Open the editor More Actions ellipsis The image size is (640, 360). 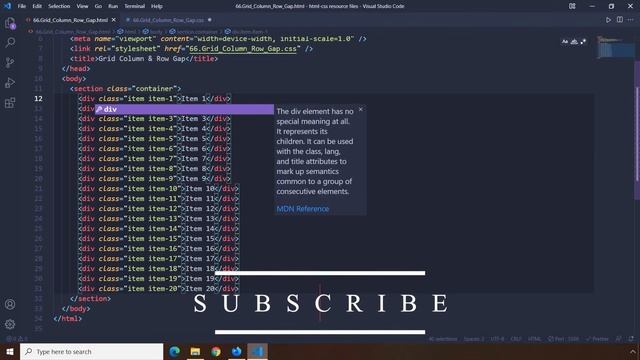click(x=631, y=20)
